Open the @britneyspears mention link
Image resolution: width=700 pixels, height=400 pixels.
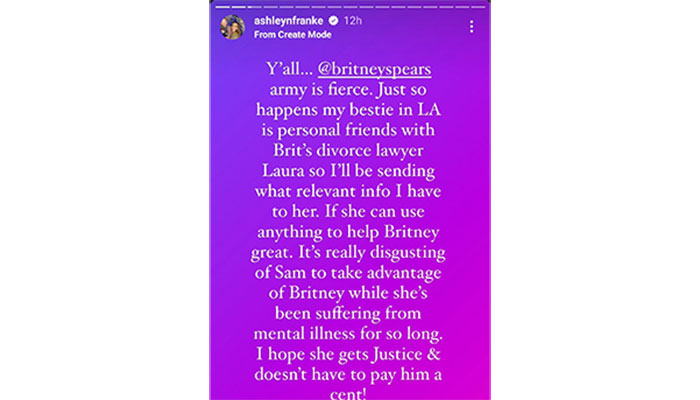point(374,69)
